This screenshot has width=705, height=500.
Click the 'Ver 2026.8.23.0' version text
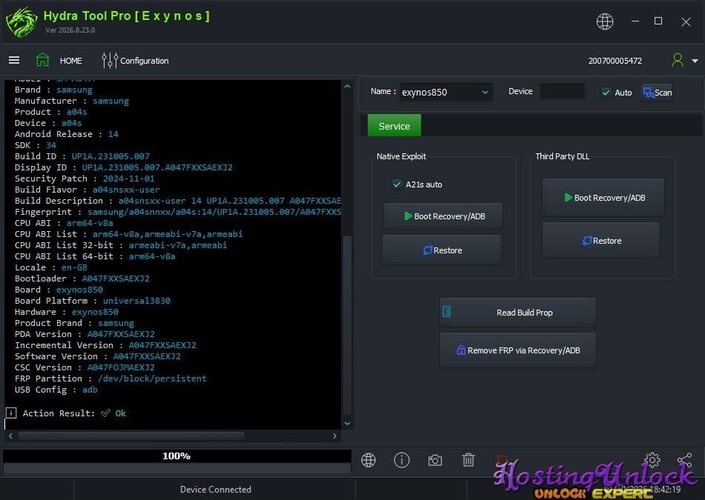tap(70, 30)
